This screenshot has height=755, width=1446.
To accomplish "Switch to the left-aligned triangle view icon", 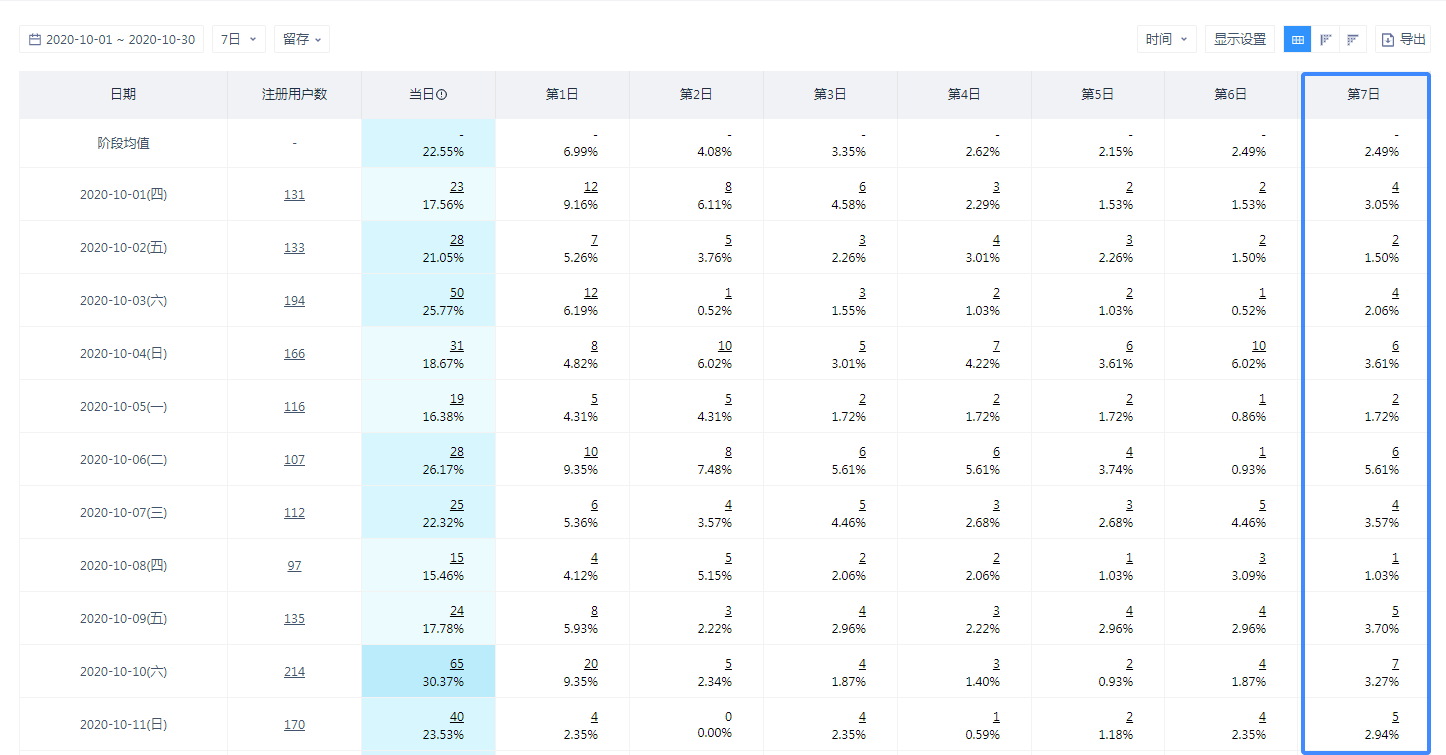I will tap(1325, 40).
